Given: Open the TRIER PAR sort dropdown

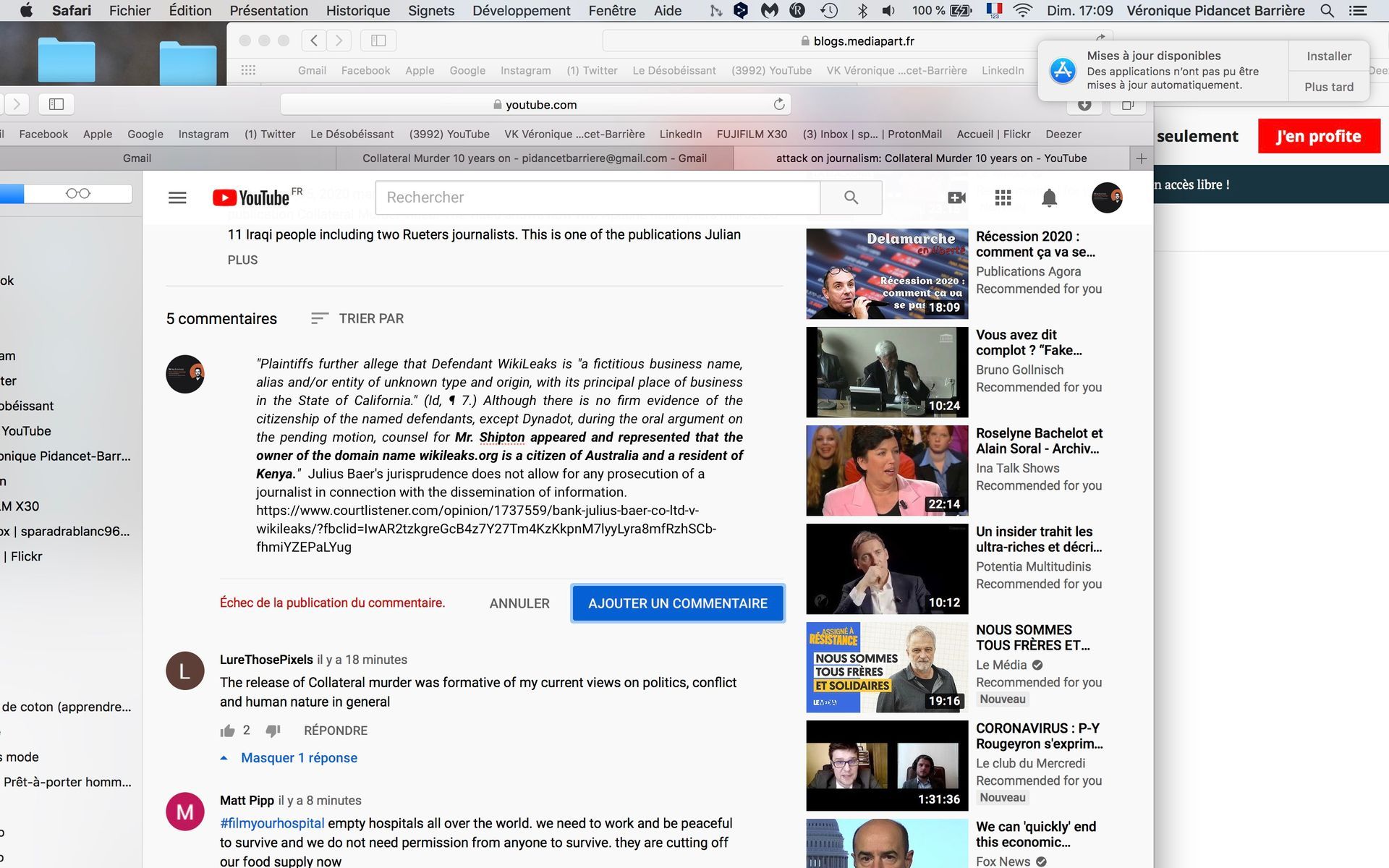Looking at the screenshot, I should (x=358, y=318).
